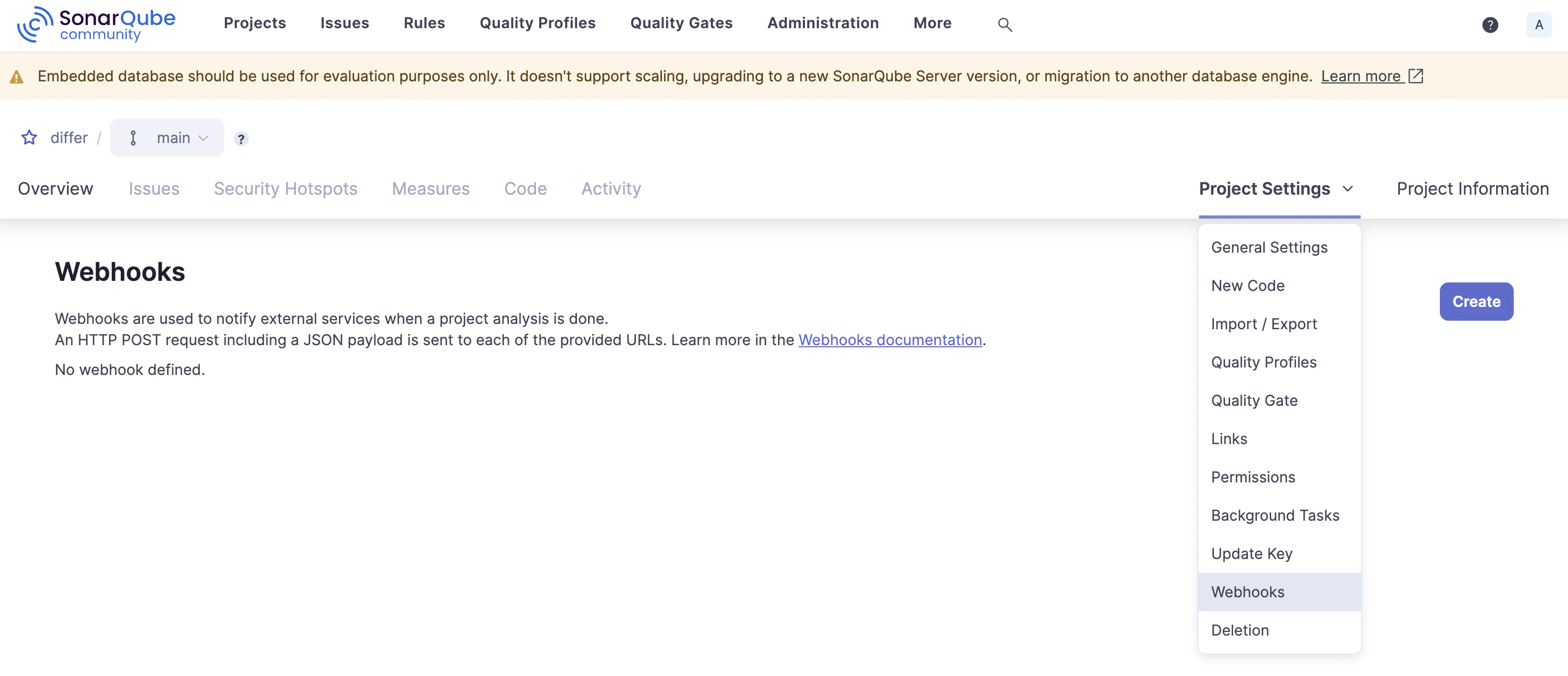Open the Activity tab

point(611,189)
